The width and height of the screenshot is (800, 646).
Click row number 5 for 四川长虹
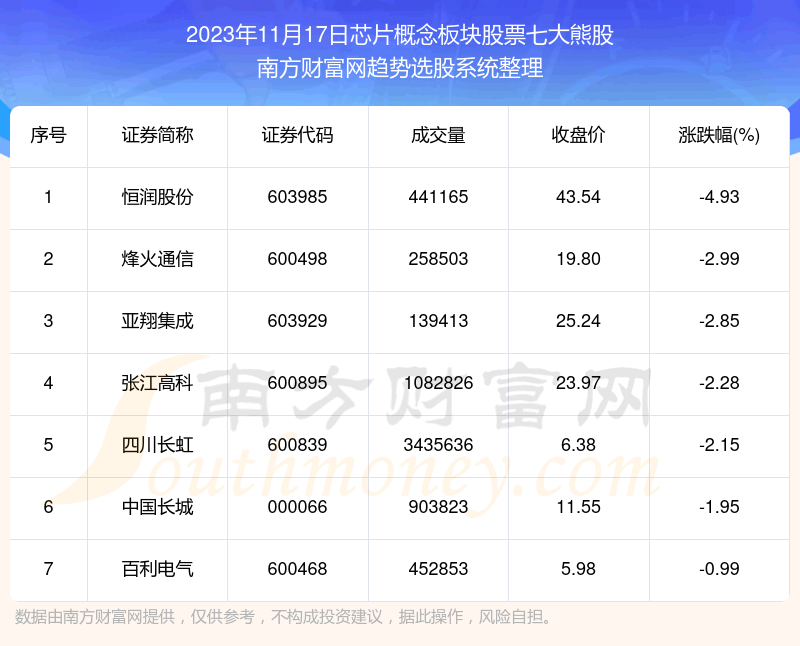tap(48, 445)
